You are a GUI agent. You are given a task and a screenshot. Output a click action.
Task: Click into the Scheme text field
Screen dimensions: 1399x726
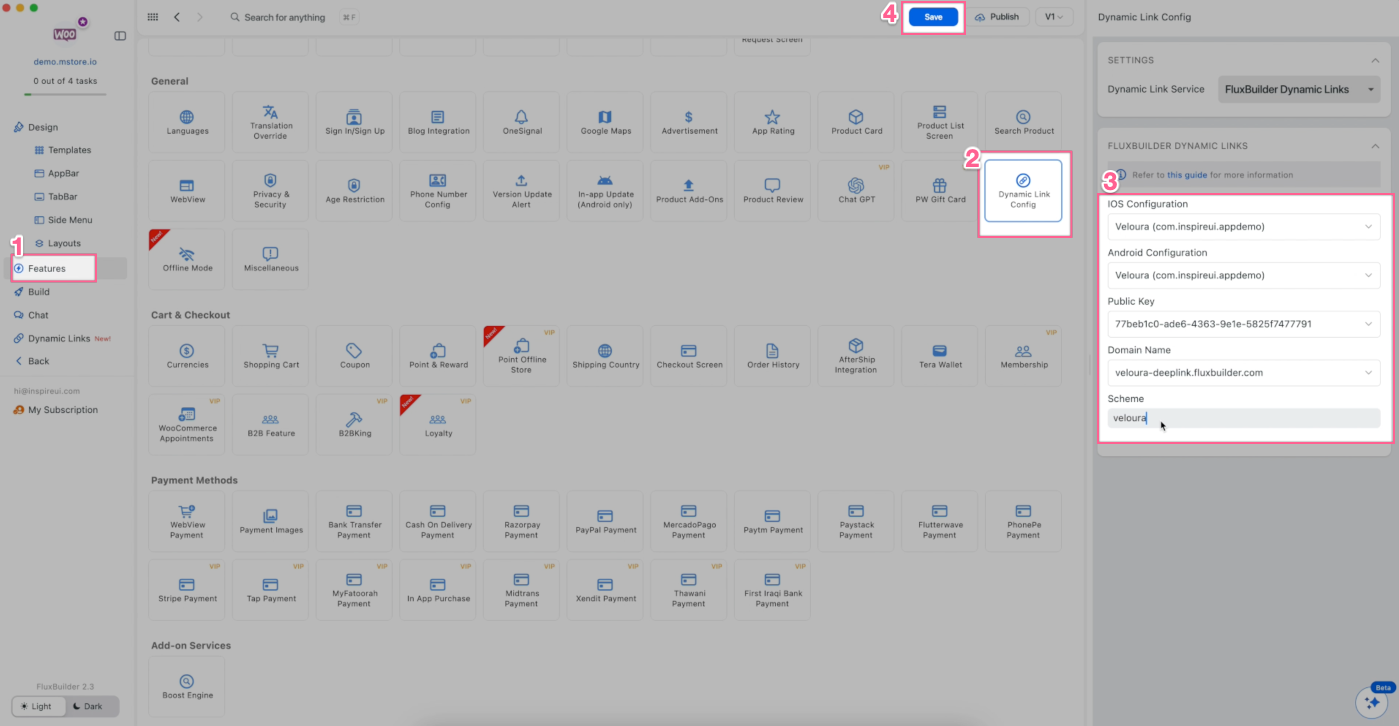click(x=1243, y=418)
